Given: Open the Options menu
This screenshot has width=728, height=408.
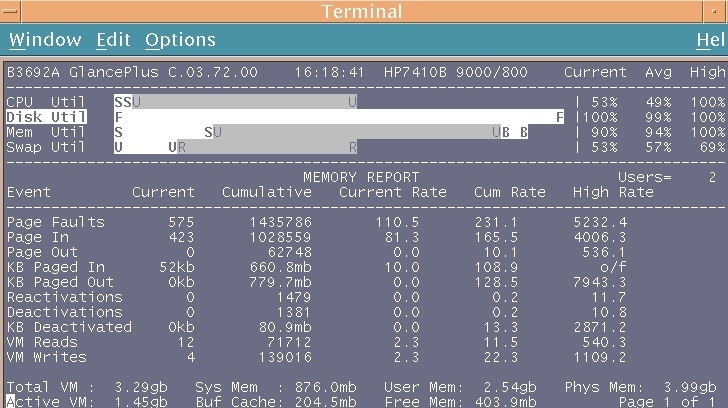Looking at the screenshot, I should pyautogui.click(x=180, y=40).
